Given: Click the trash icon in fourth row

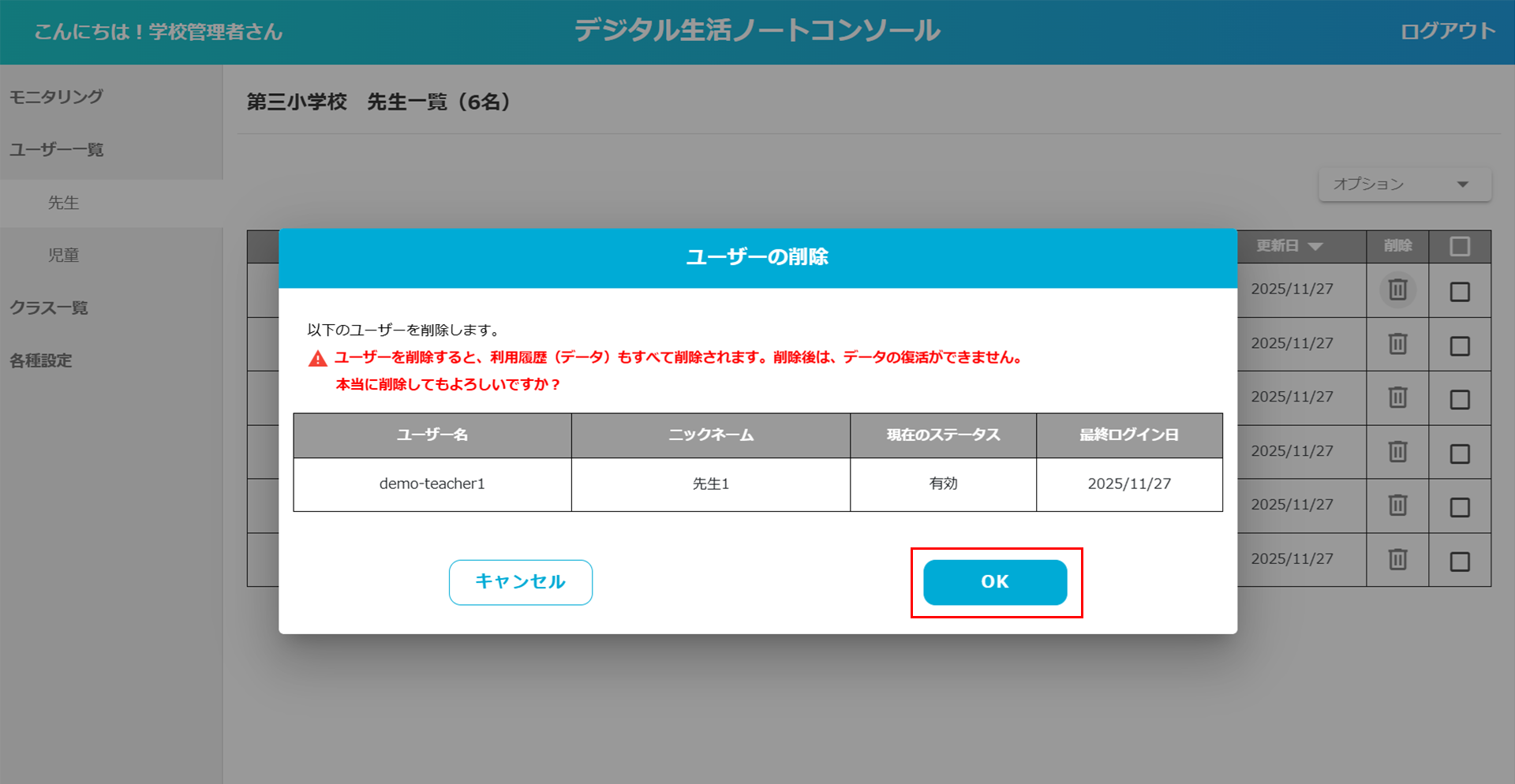Looking at the screenshot, I should pos(1397,452).
